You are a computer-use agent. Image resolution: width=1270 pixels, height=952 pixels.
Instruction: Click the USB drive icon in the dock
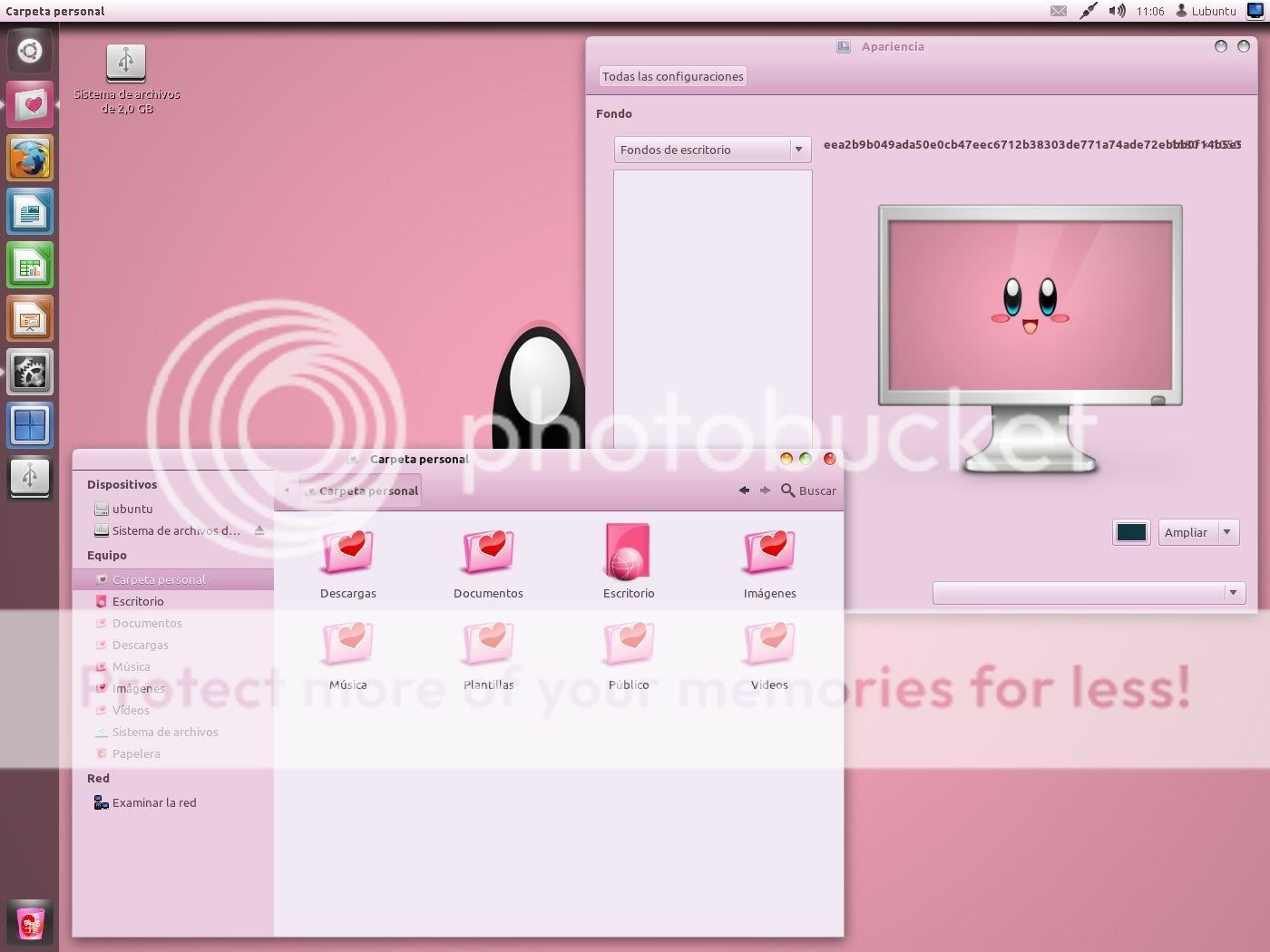tap(30, 478)
